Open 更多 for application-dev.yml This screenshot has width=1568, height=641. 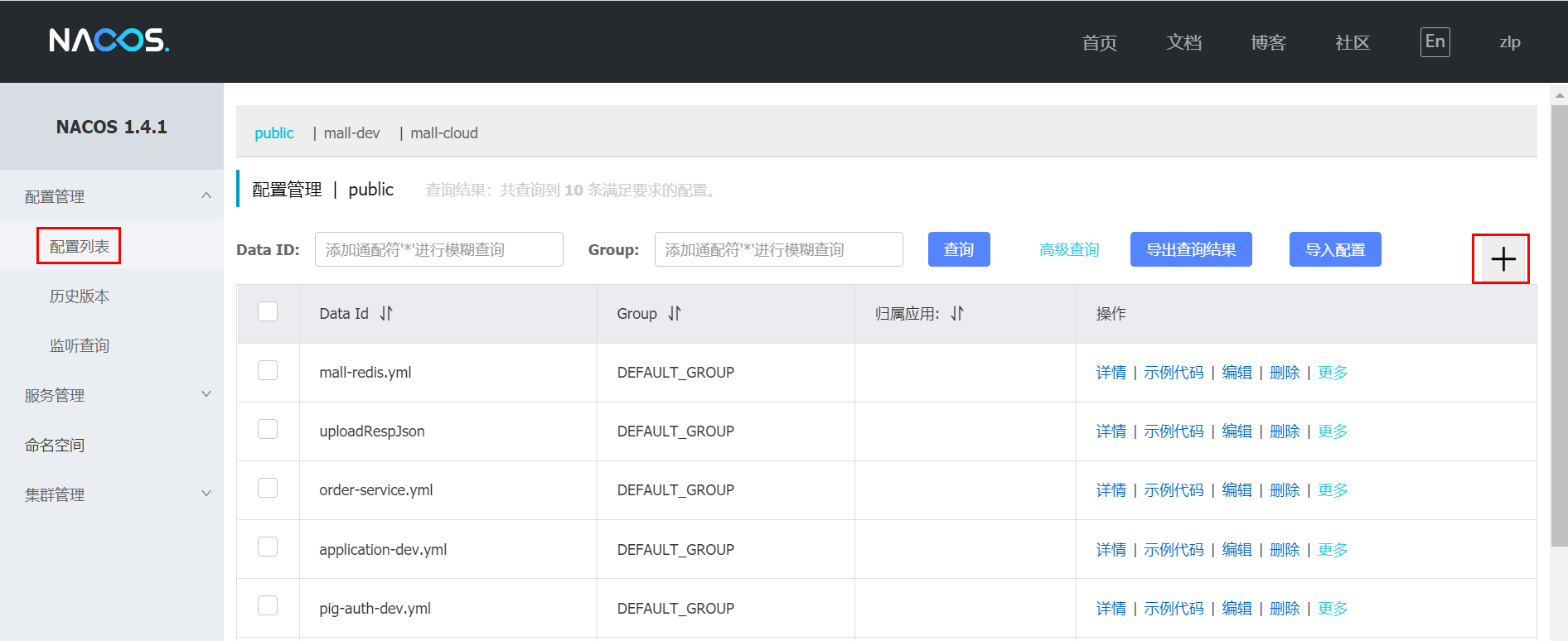click(x=1333, y=550)
